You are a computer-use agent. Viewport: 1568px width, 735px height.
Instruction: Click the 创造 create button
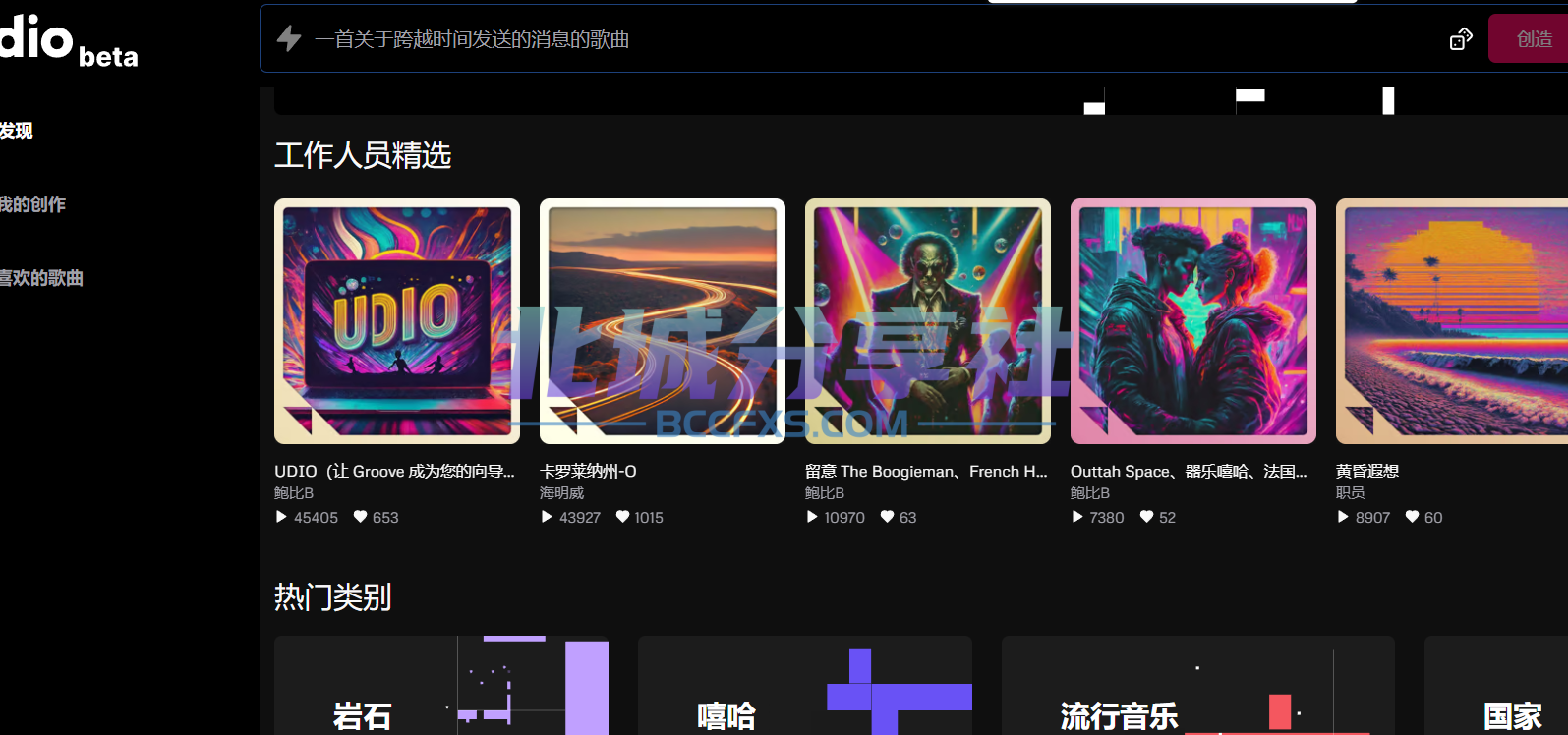(1529, 39)
